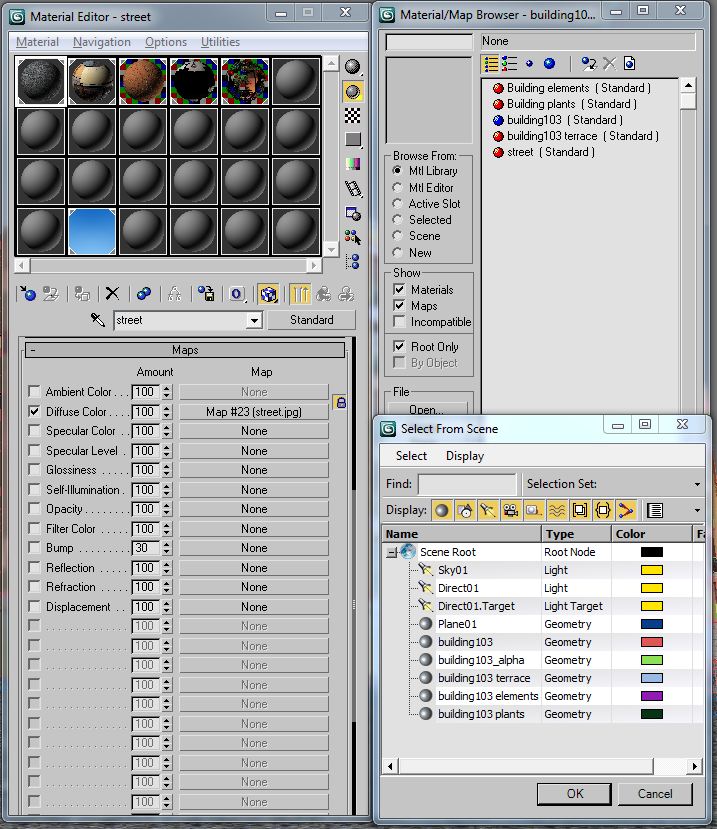This screenshot has height=829, width=717.
Task: Enable the Opacity map checkbox
Action: (x=34, y=509)
